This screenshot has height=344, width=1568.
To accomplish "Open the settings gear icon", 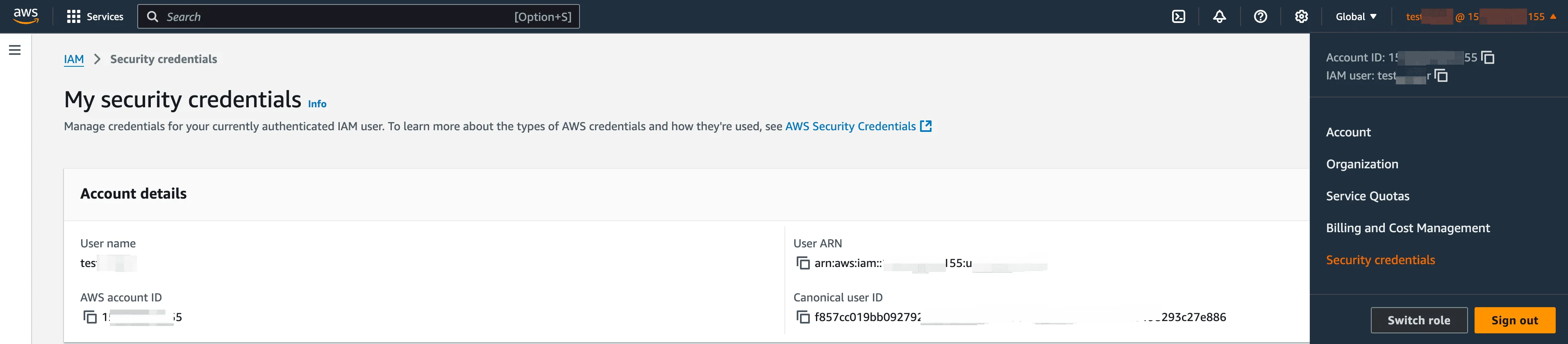I will click(1301, 16).
